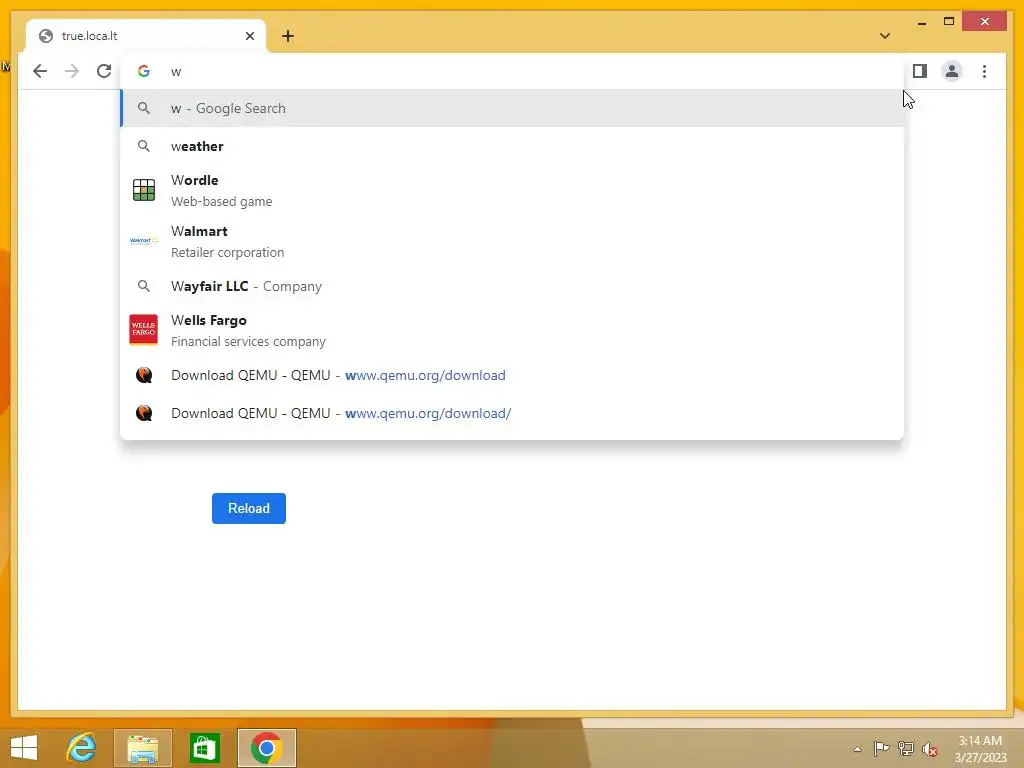
Task: Open Chrome's three-dot menu
Action: point(984,71)
